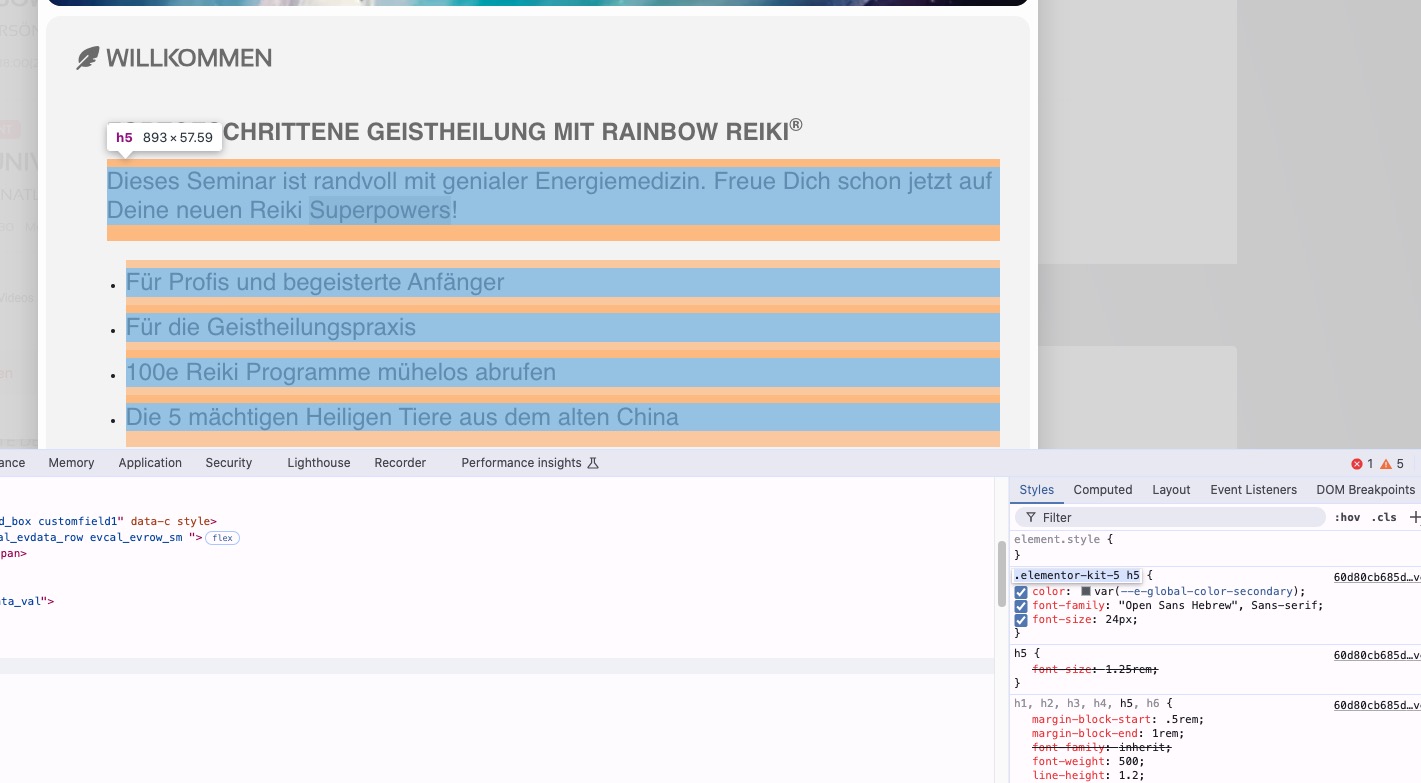Open the h5 rule's source stylesheet link

1377,655
